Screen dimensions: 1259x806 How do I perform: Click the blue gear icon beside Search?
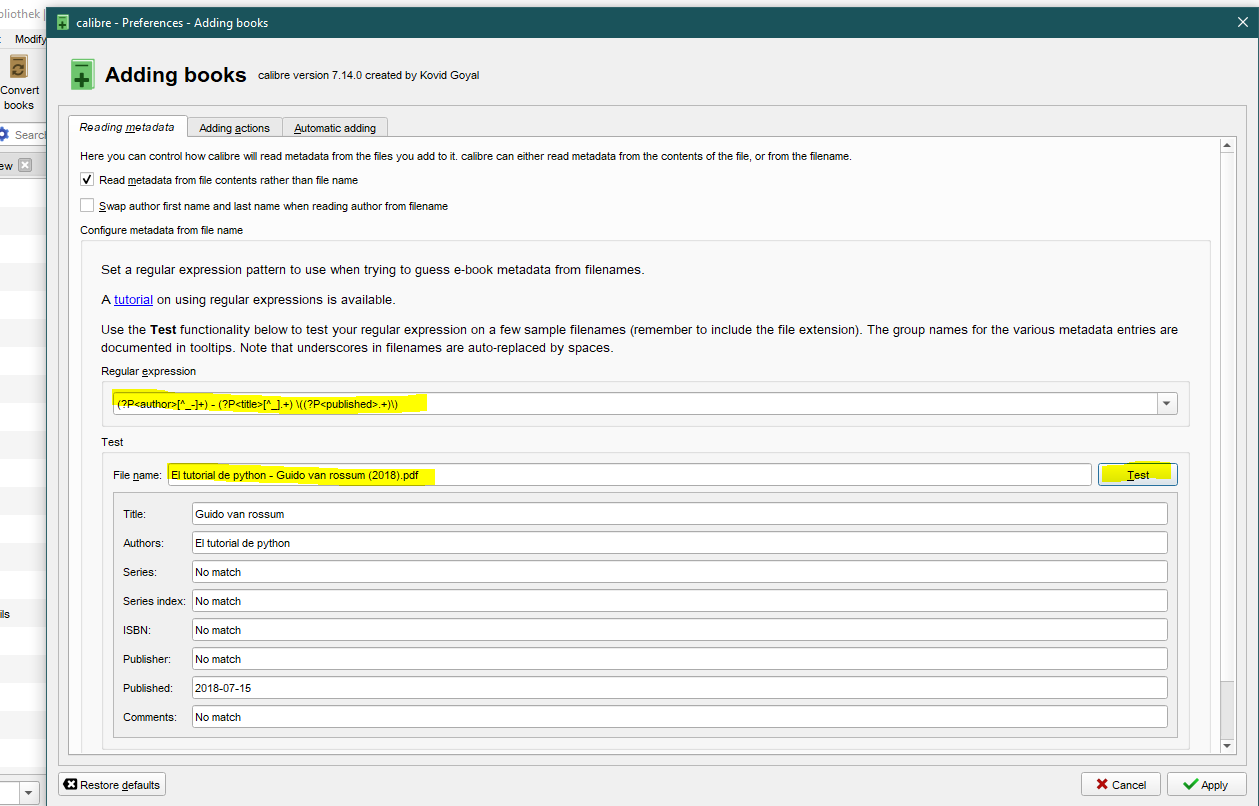click(x=4, y=135)
